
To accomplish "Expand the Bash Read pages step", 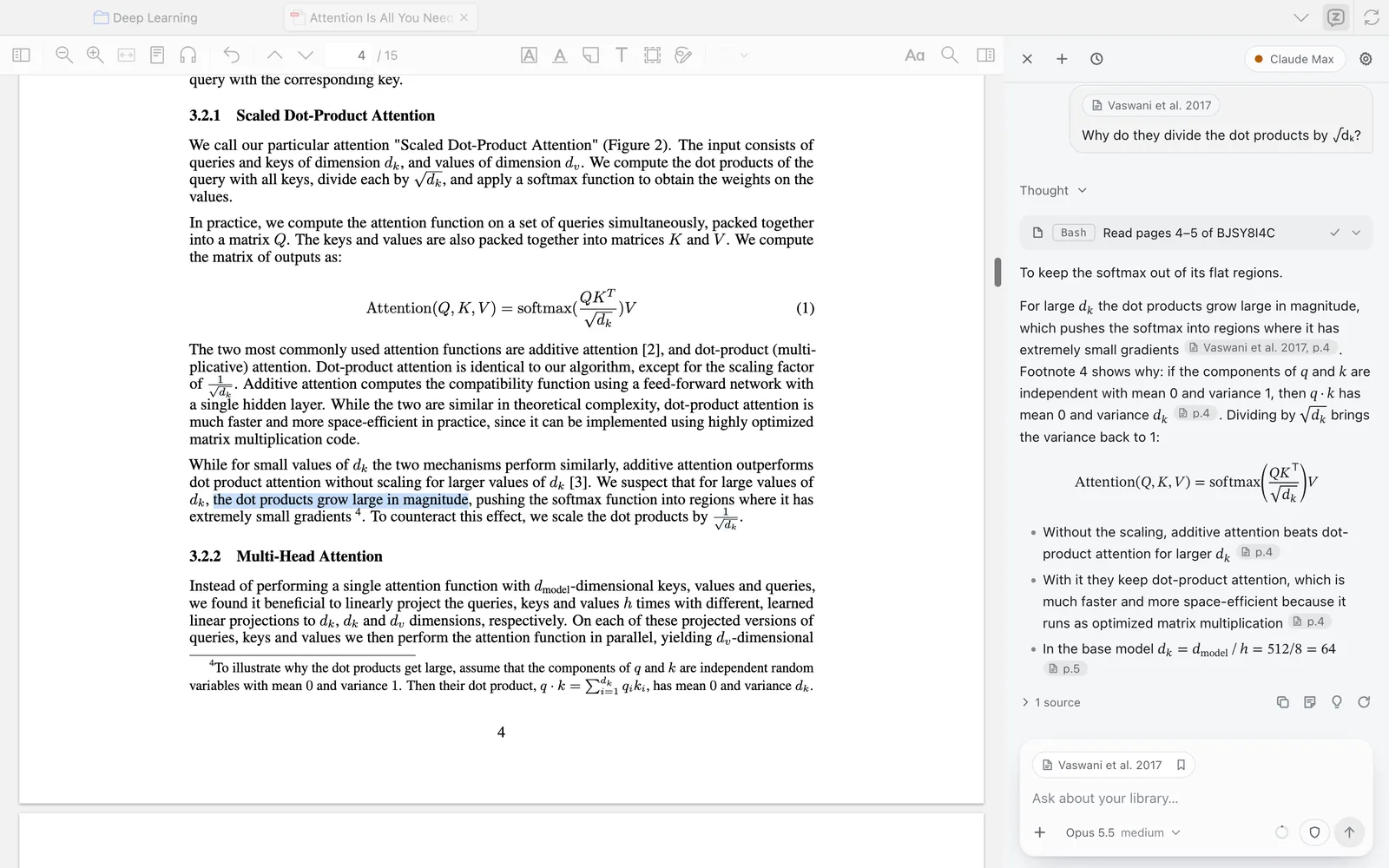I will tap(1196, 233).
